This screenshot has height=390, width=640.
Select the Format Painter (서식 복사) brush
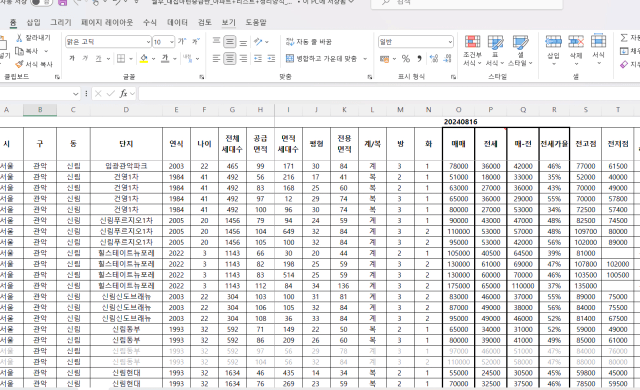19,64
